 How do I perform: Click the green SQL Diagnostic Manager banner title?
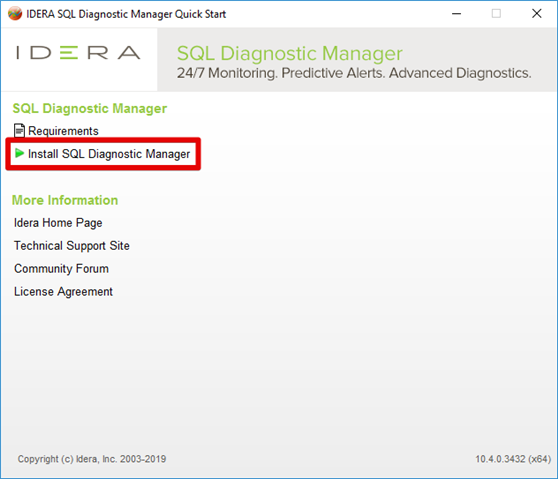290,54
